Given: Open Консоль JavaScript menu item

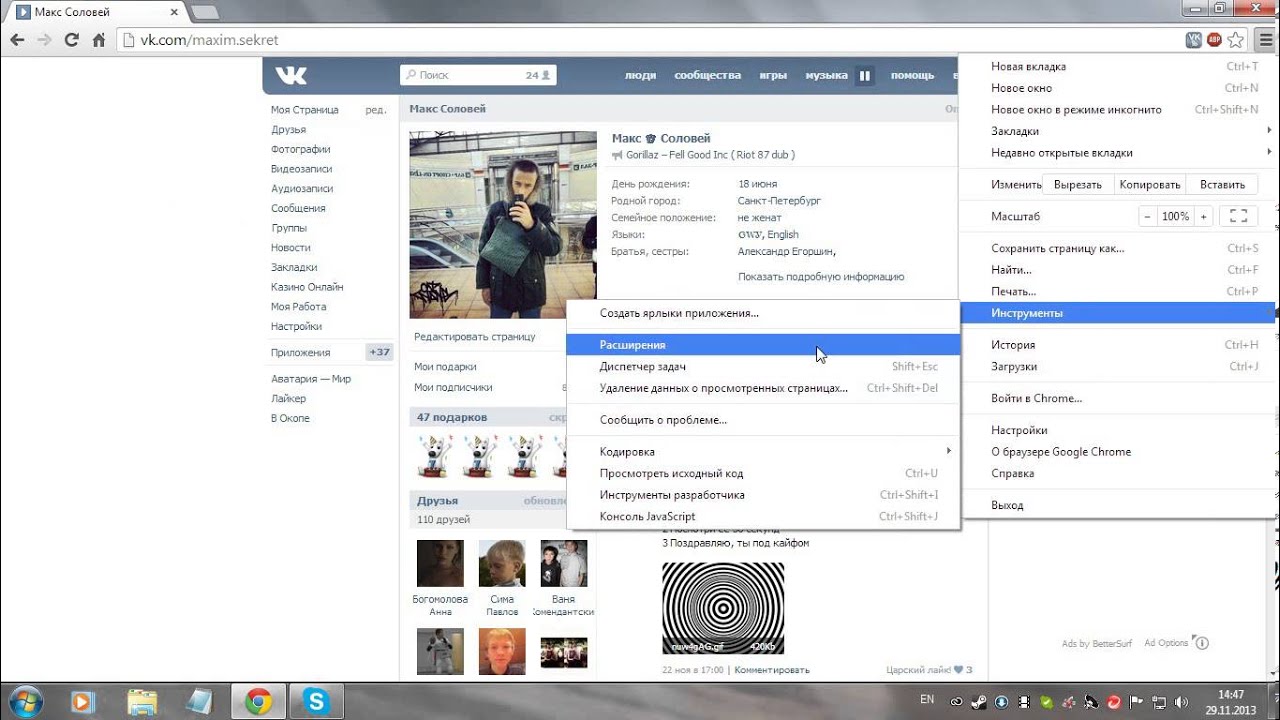Looking at the screenshot, I should pyautogui.click(x=763, y=517).
